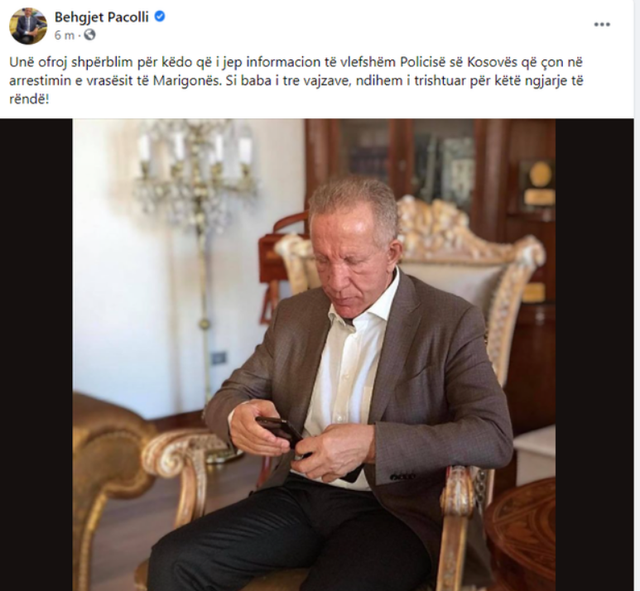Screen dimensions: 640x591
Task: Click the carved wooden side table
Action: pos(521,535)
